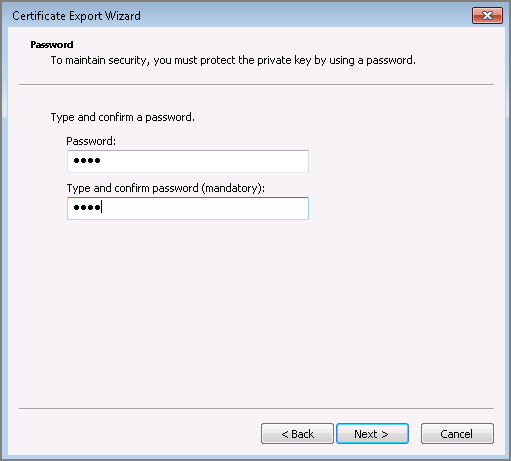Focus the confirm password (mandatory) field
The width and height of the screenshot is (511, 461).
tap(188, 208)
